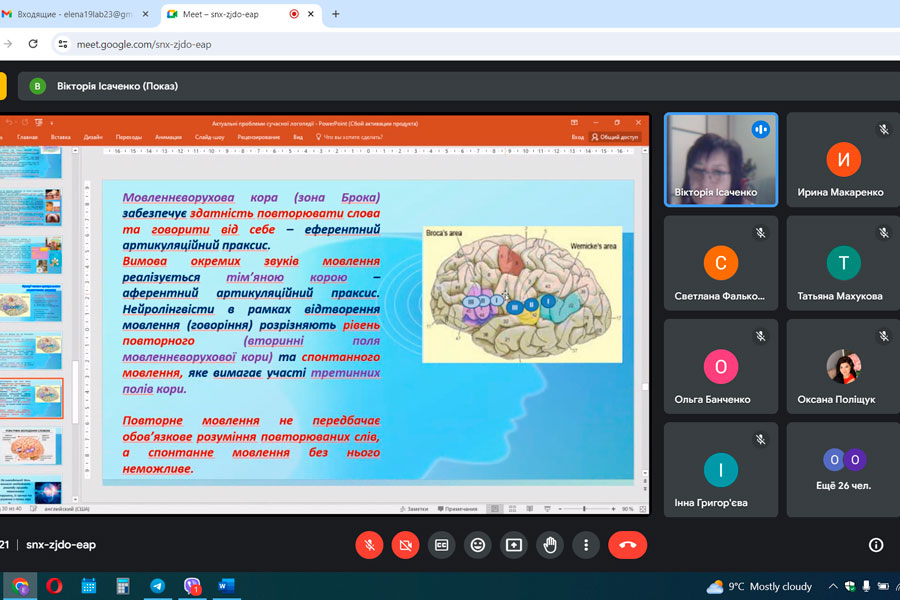Click the present screen button
Viewport: 900px width, 600px height.
pos(514,545)
